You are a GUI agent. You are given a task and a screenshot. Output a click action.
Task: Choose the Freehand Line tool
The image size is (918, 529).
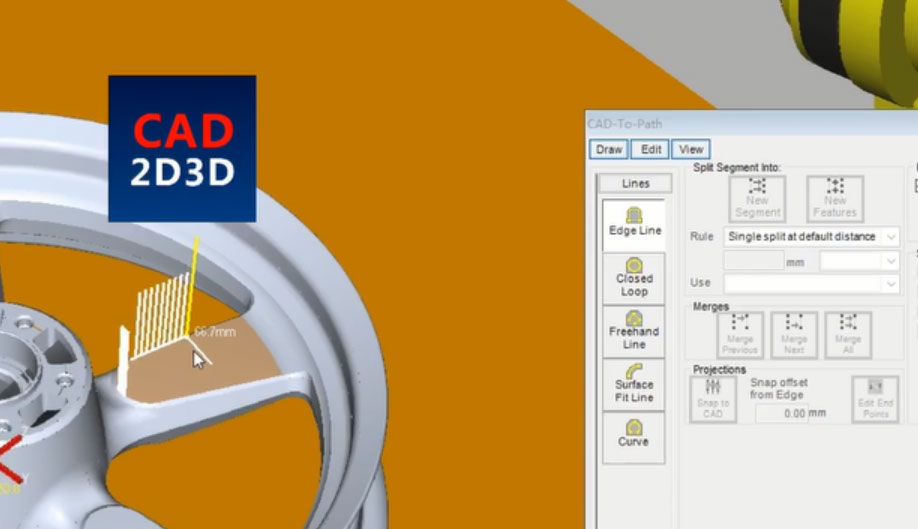[634, 331]
